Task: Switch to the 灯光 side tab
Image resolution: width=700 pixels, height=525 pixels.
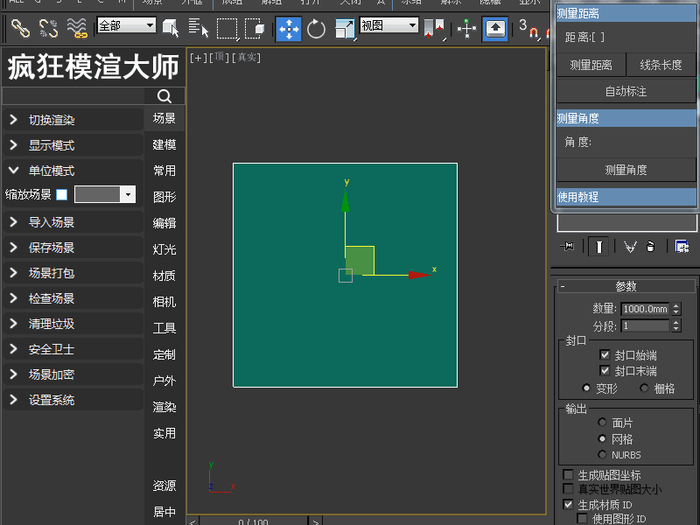Action: point(164,249)
